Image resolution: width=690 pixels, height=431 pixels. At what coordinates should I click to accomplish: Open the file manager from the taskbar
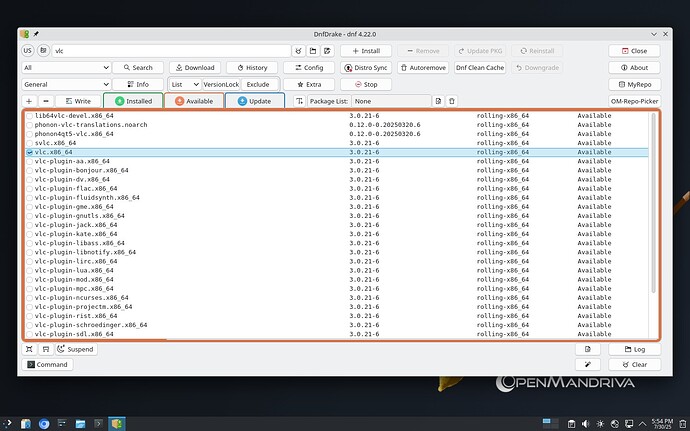tap(80, 424)
